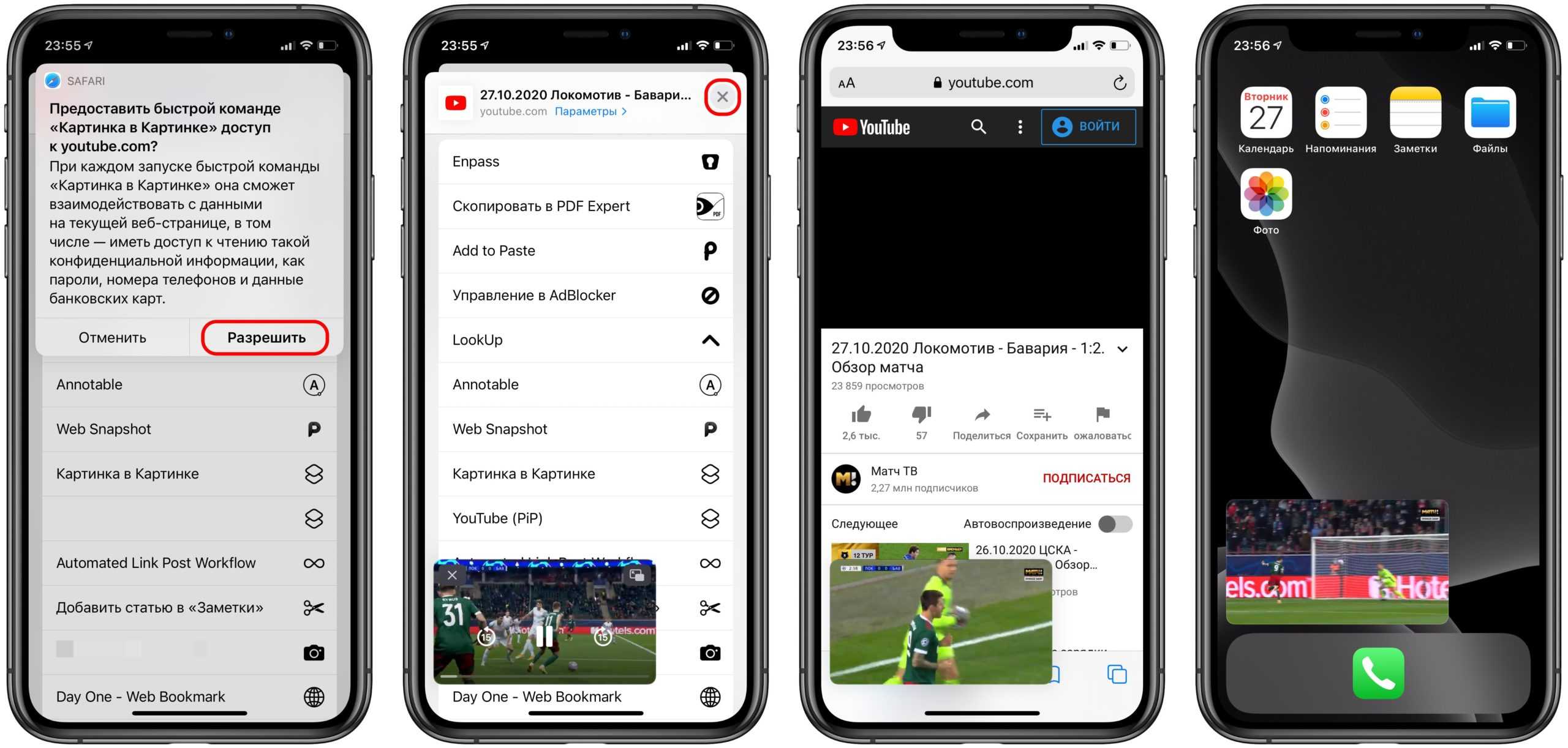1568x748 pixels.
Task: Select the YouTube (PiP) shortcut icon
Action: 709,518
